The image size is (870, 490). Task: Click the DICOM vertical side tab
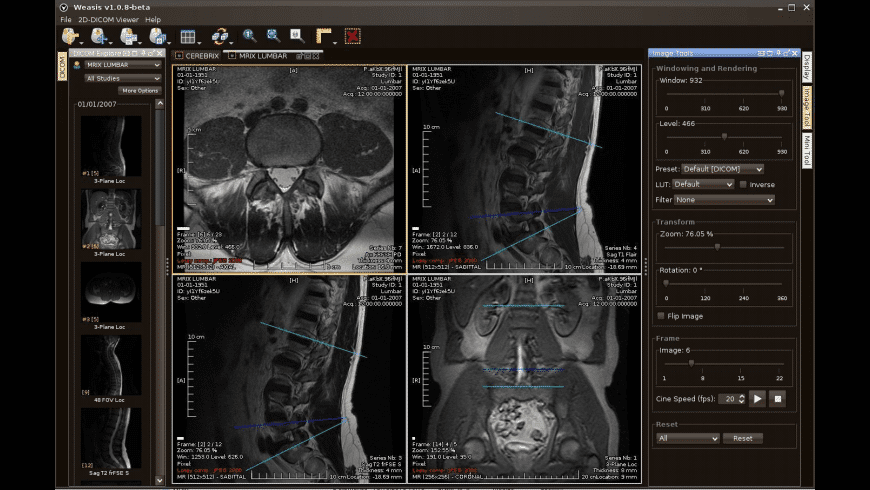62,67
